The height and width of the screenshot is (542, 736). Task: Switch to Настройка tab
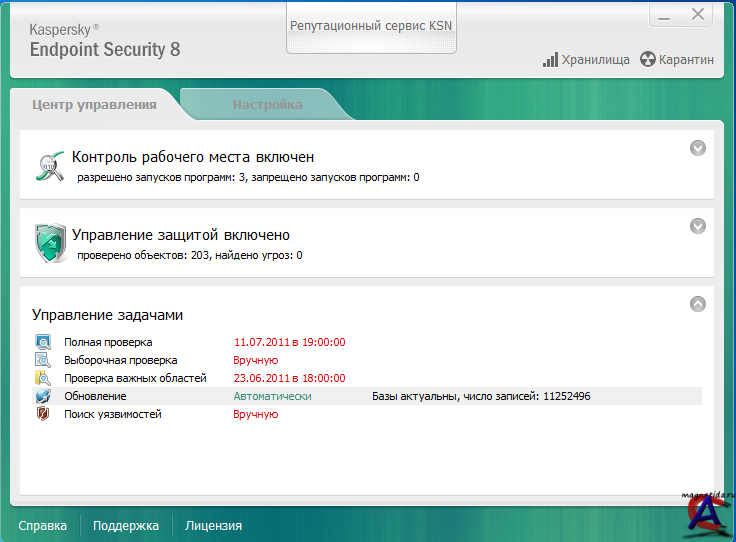[268, 104]
